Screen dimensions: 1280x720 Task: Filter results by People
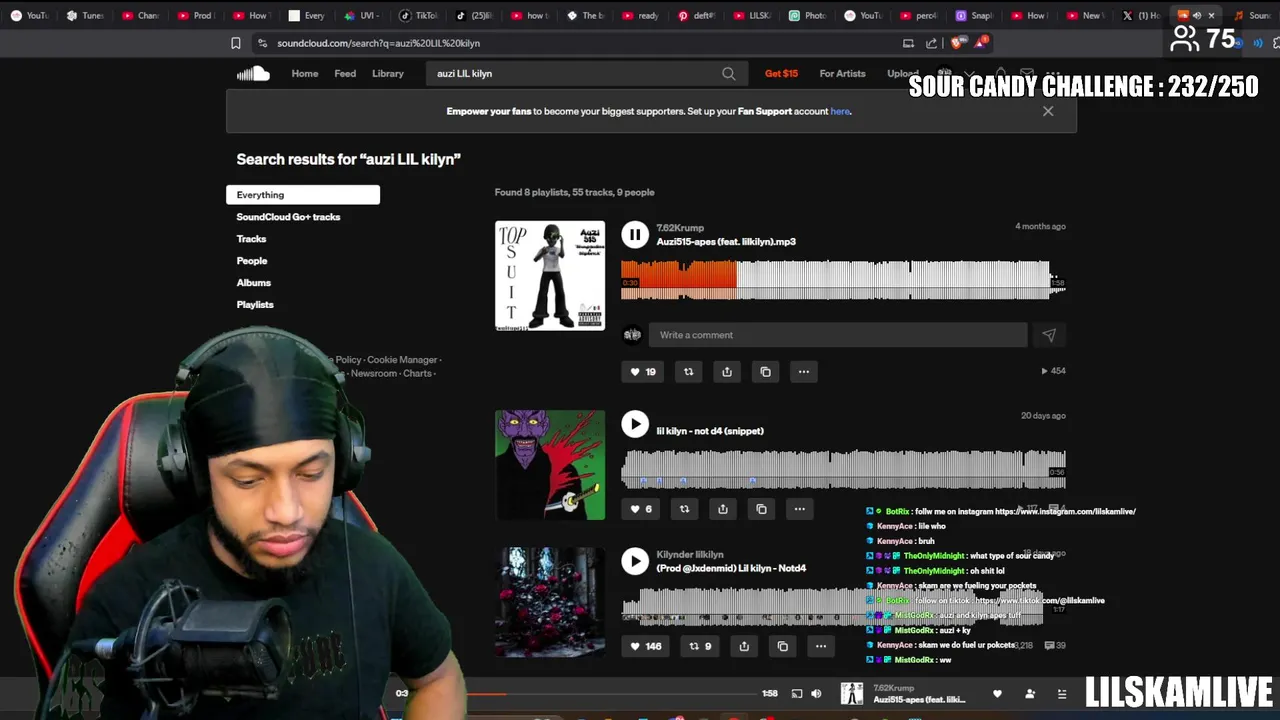pos(252,261)
